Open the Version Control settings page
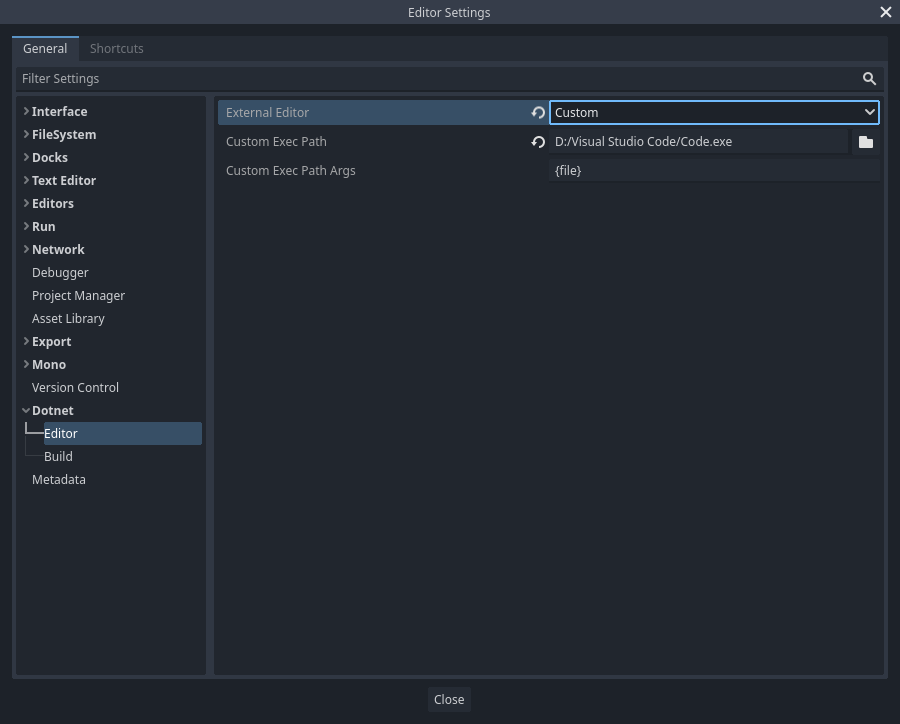The image size is (900, 724). click(75, 387)
